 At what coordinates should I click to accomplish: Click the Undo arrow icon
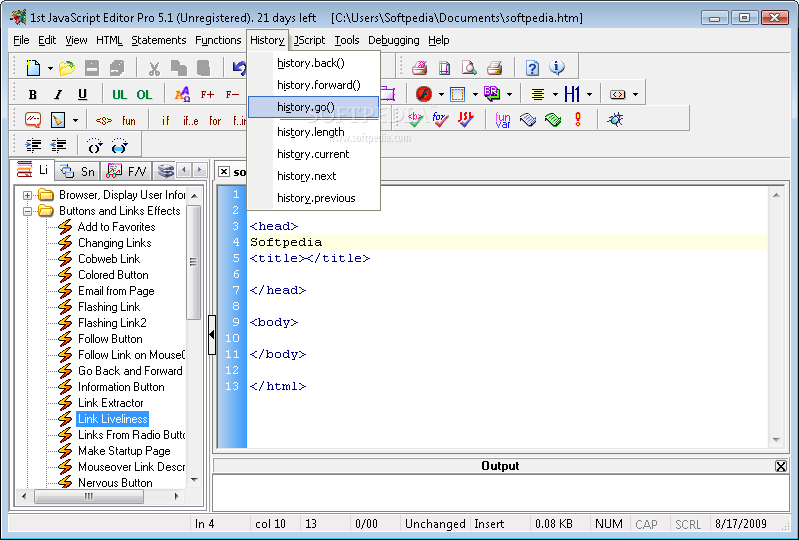click(x=239, y=68)
